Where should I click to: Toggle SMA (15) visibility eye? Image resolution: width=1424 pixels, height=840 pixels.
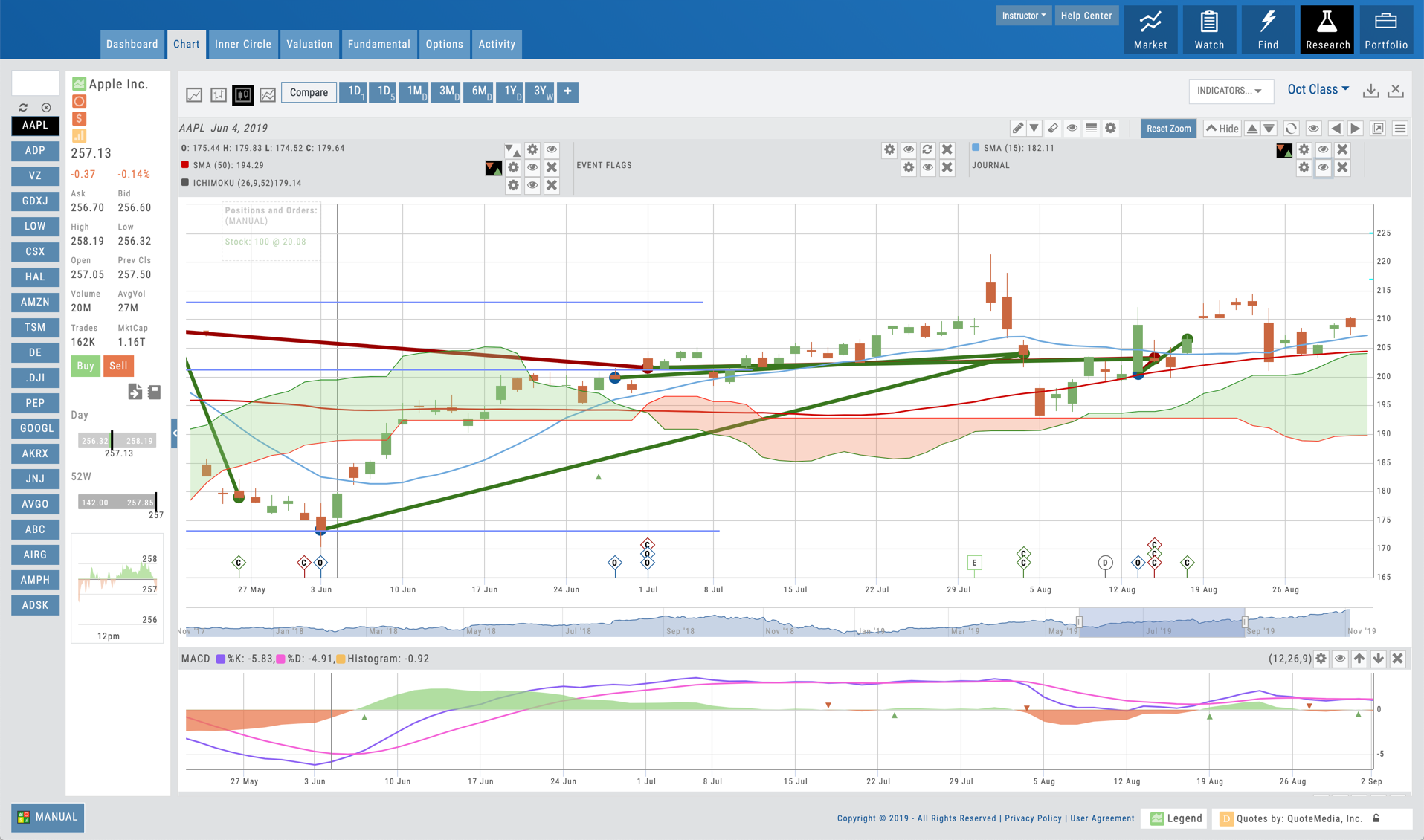click(1323, 149)
